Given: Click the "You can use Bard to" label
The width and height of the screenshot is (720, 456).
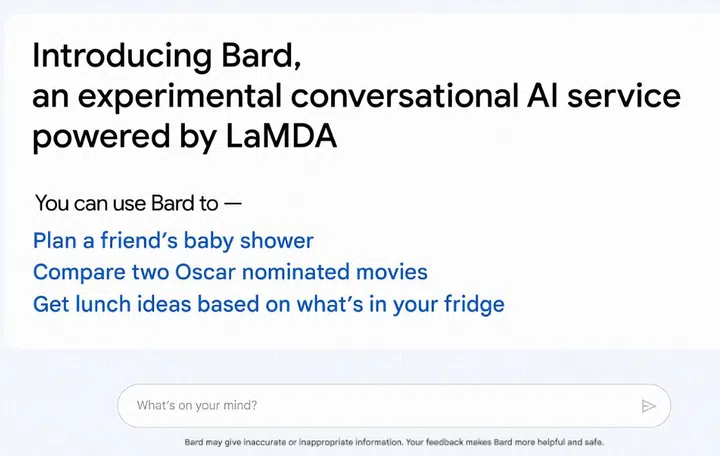Looking at the screenshot, I should coord(138,204).
